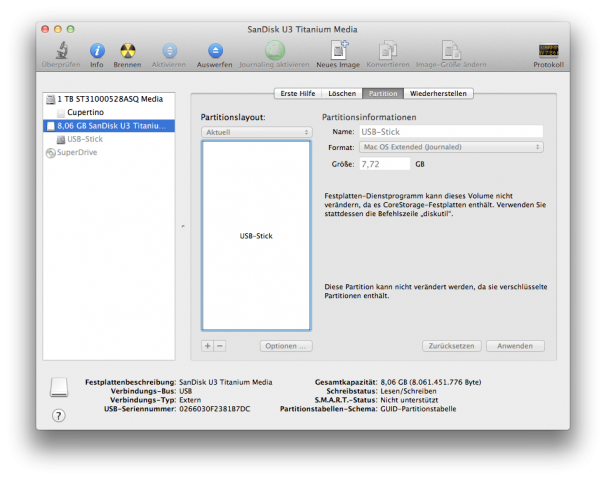The image size is (606, 480).
Task: Open the Protokoll log icon
Action: pyautogui.click(x=548, y=51)
